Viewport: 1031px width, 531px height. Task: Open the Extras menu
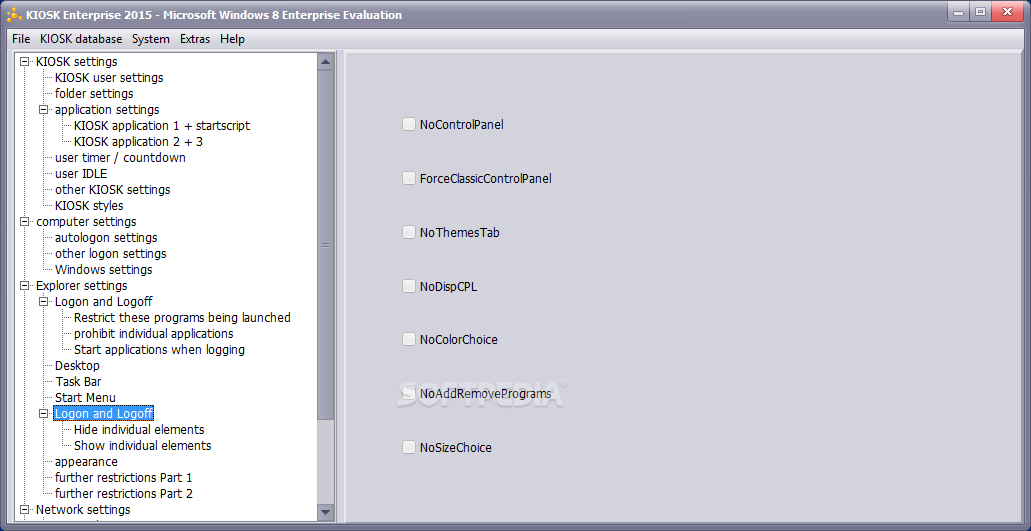(195, 39)
